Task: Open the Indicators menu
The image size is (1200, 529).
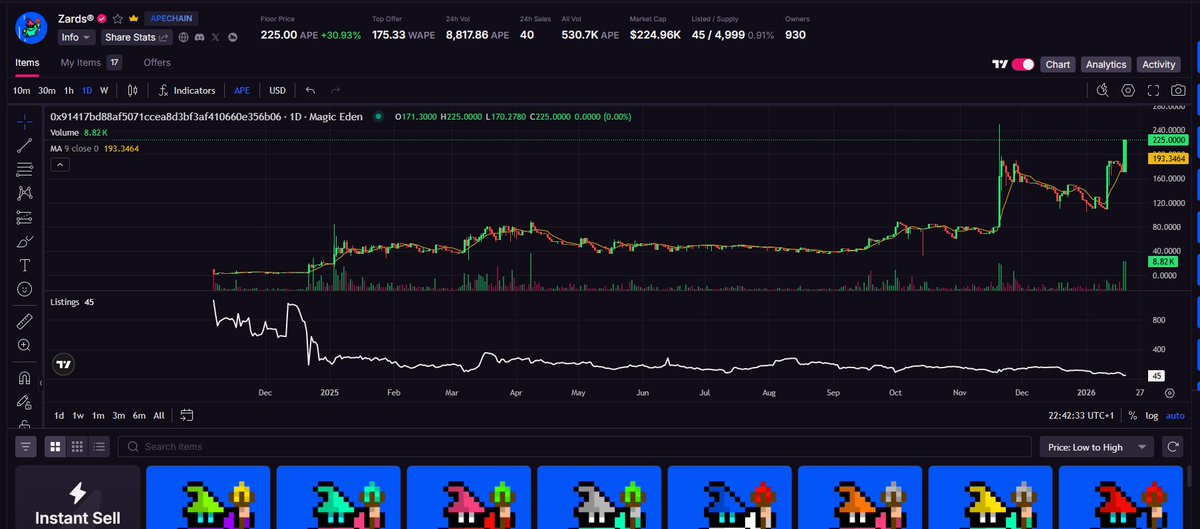Action: coord(187,90)
